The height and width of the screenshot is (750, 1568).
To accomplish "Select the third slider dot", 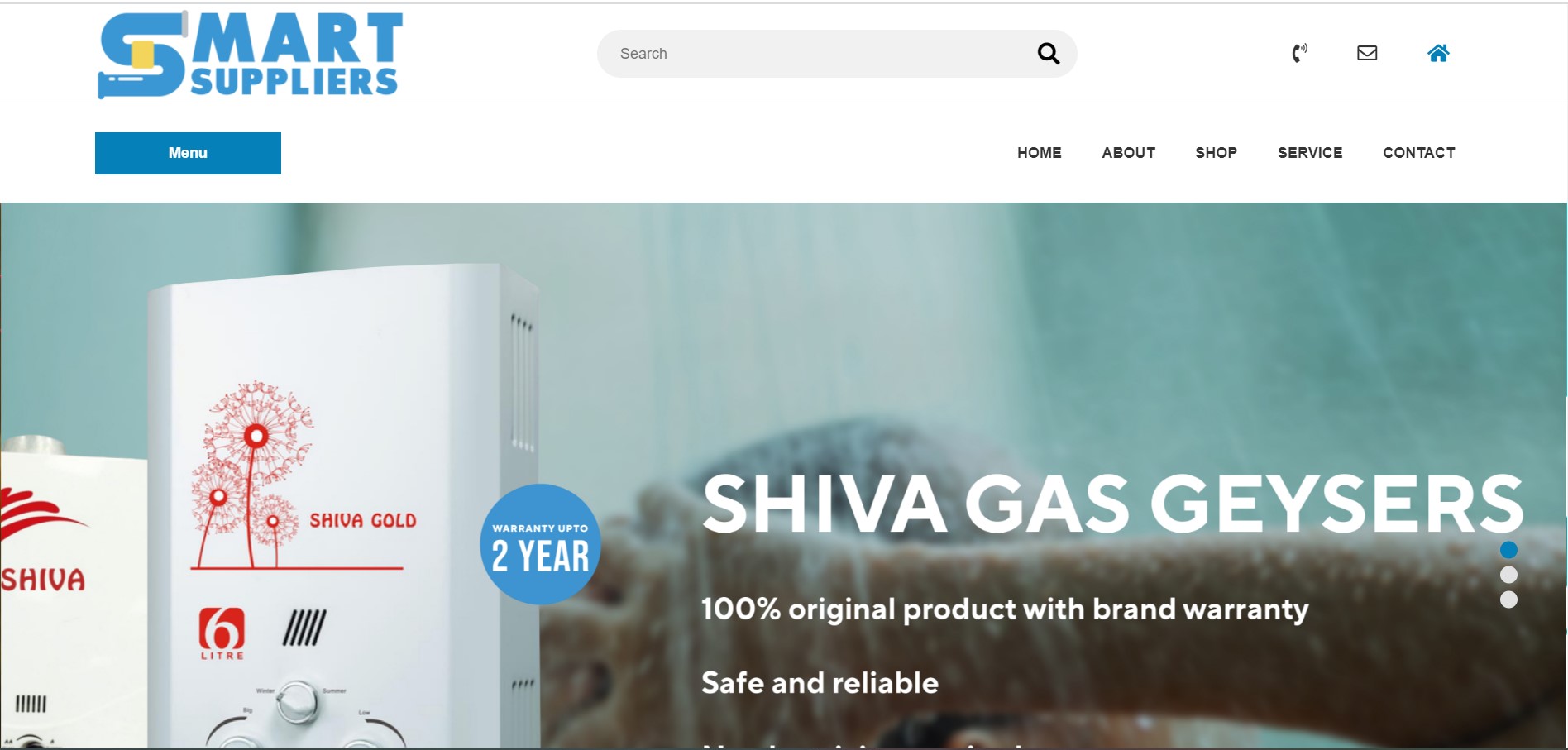I will tap(1508, 600).
